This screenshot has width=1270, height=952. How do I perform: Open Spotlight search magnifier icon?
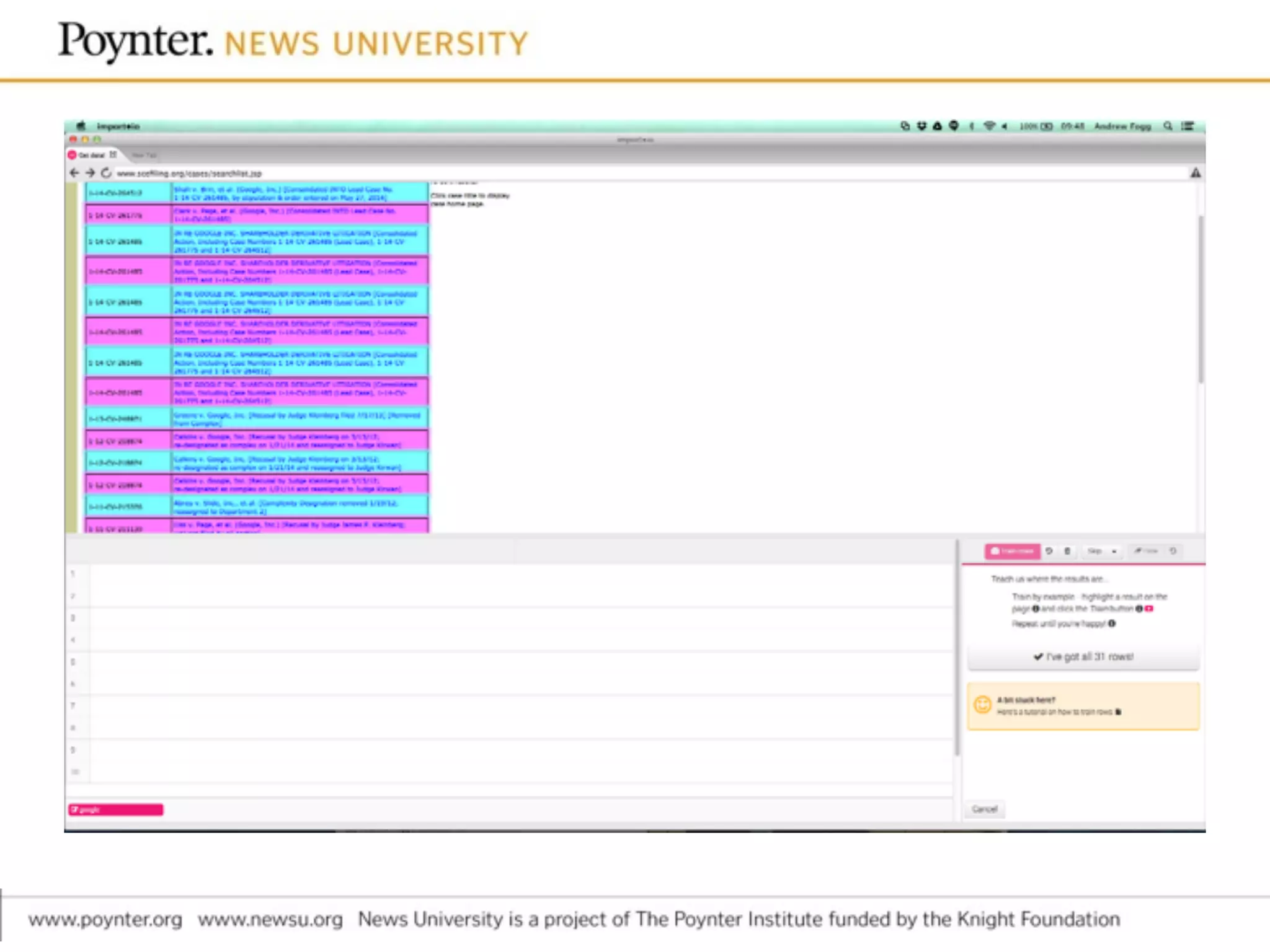[x=1168, y=126]
